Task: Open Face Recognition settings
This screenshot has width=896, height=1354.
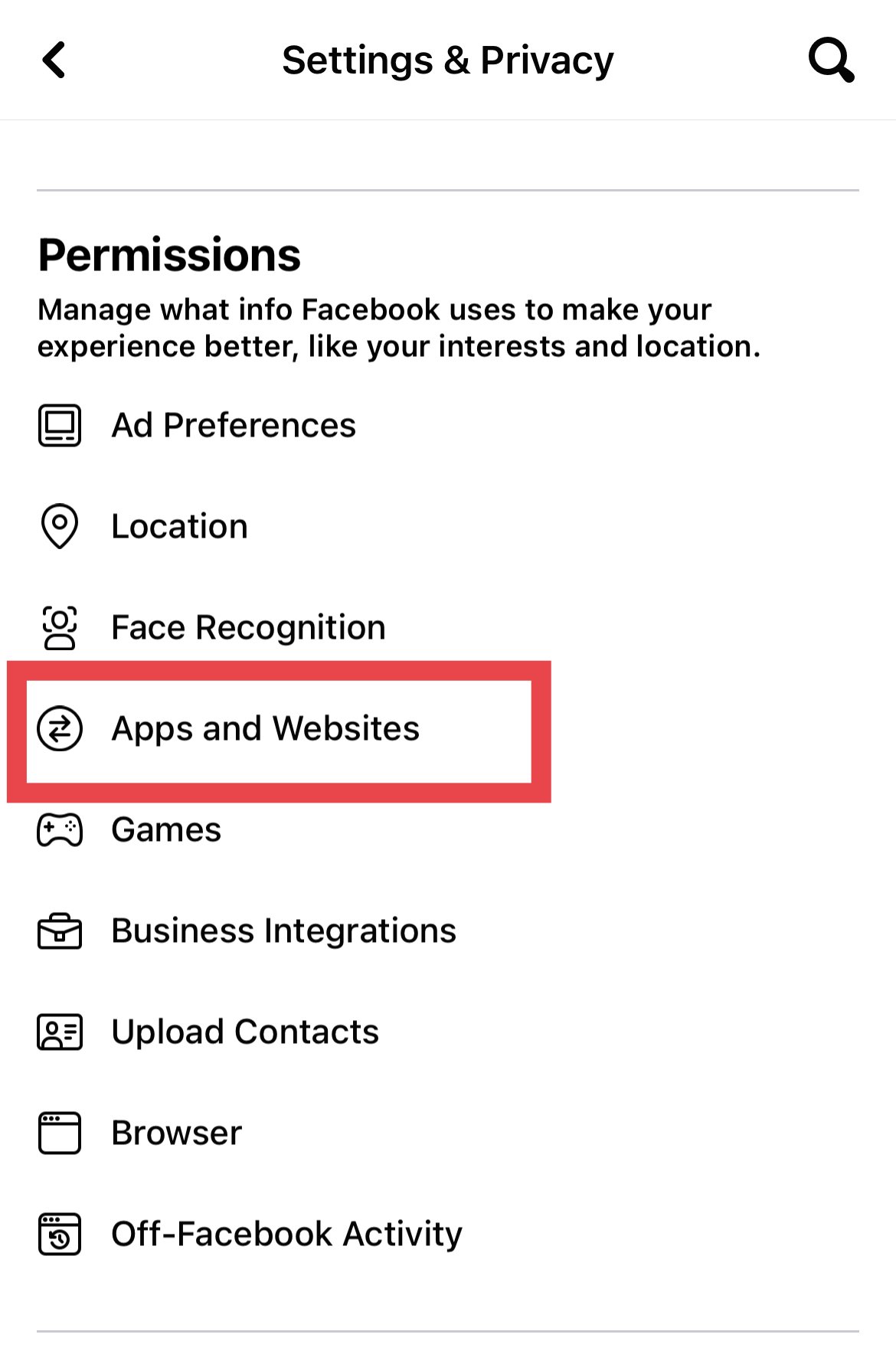Action: (247, 628)
